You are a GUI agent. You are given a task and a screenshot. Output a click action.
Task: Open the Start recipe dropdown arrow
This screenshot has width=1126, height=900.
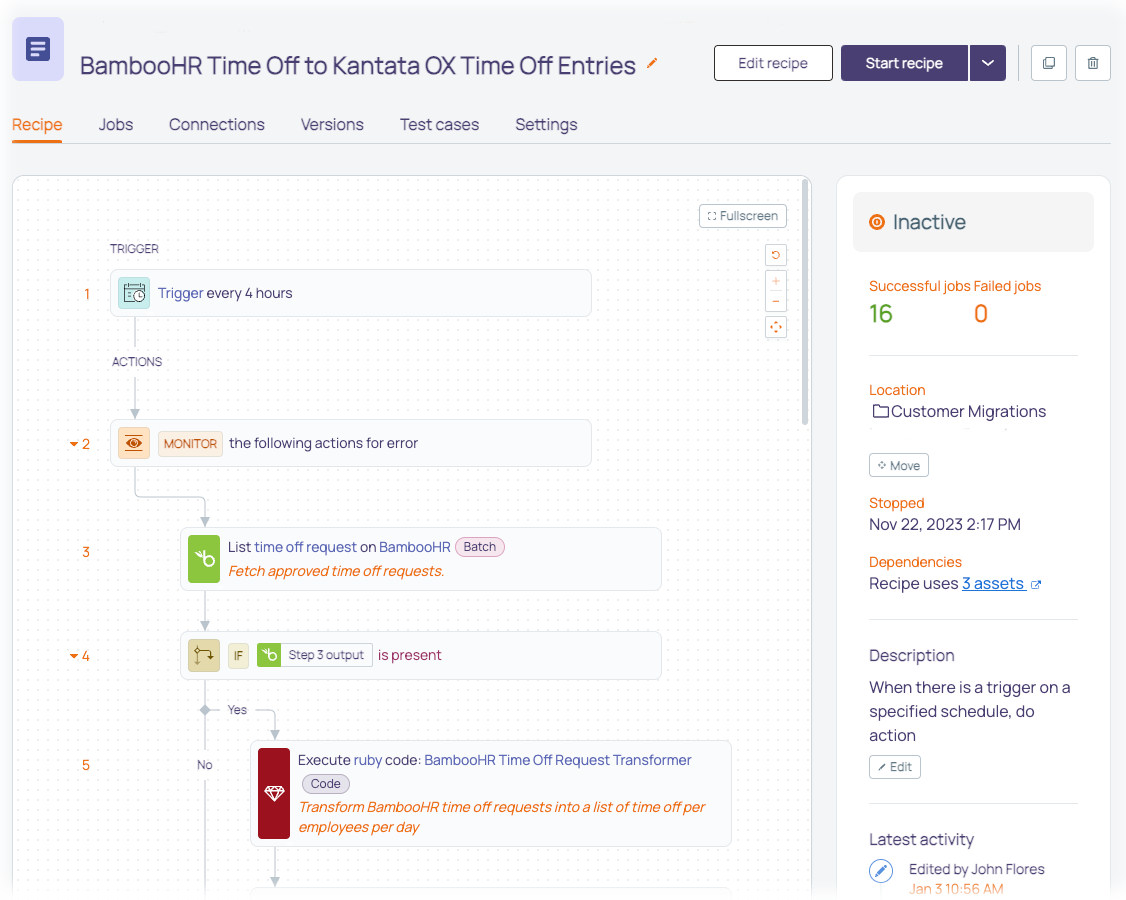pos(988,63)
